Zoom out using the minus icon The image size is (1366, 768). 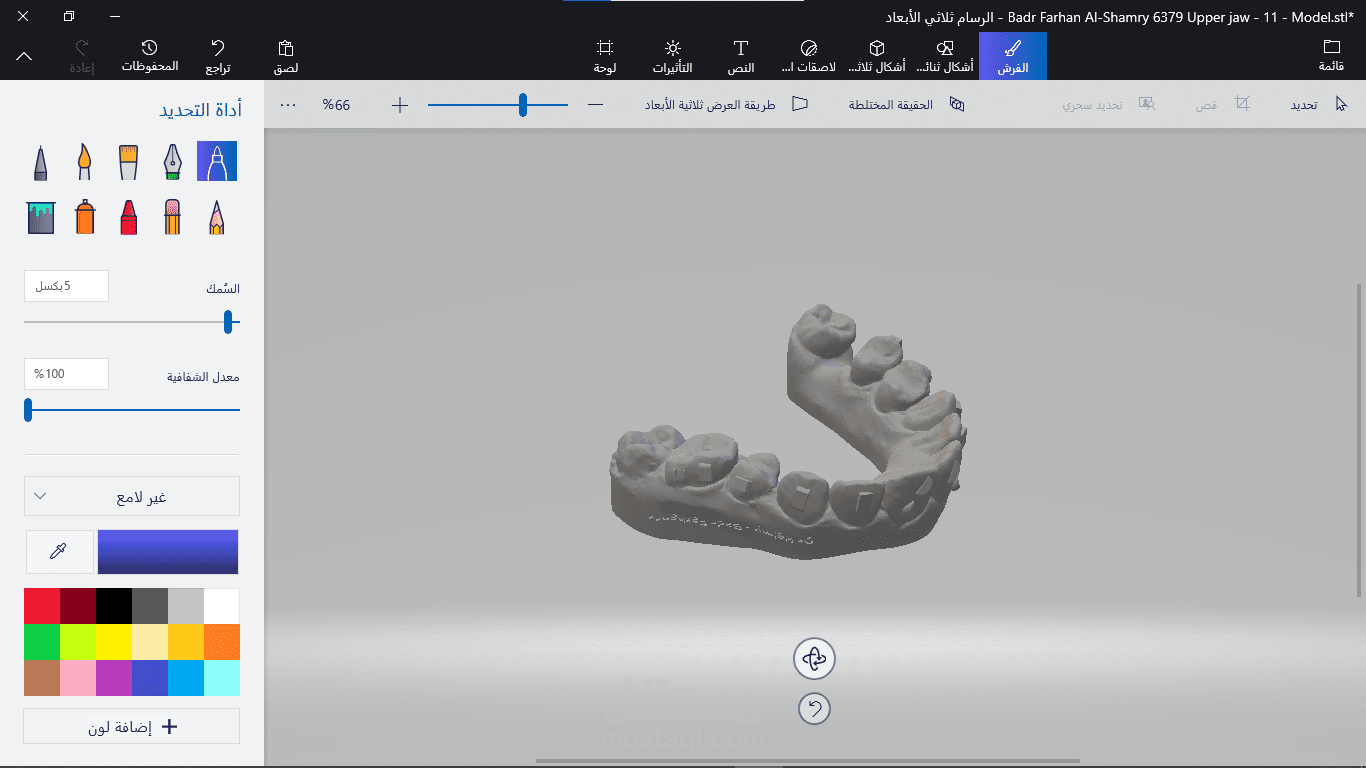click(x=595, y=105)
